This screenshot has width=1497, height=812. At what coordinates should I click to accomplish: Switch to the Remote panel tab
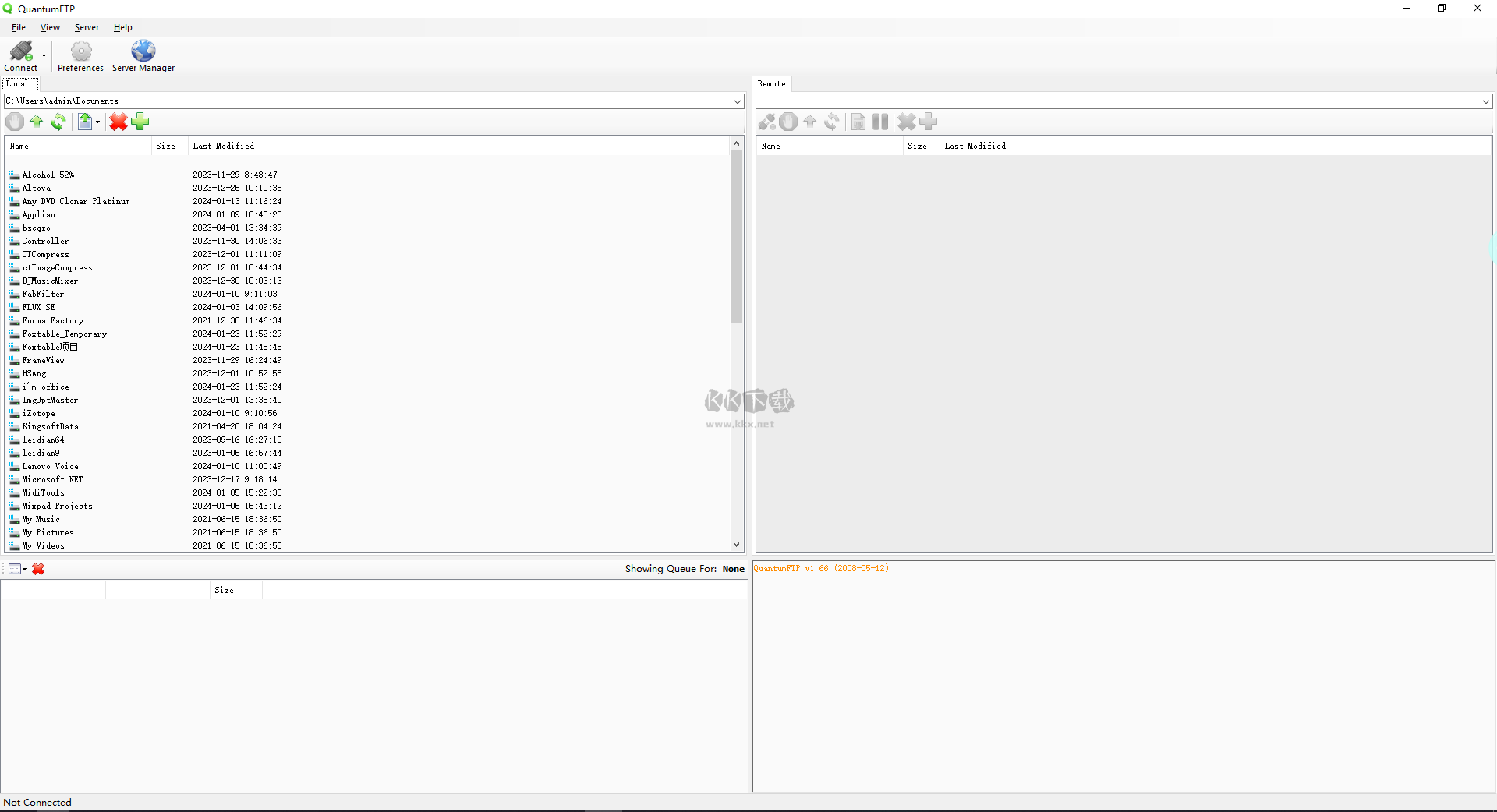coord(770,83)
